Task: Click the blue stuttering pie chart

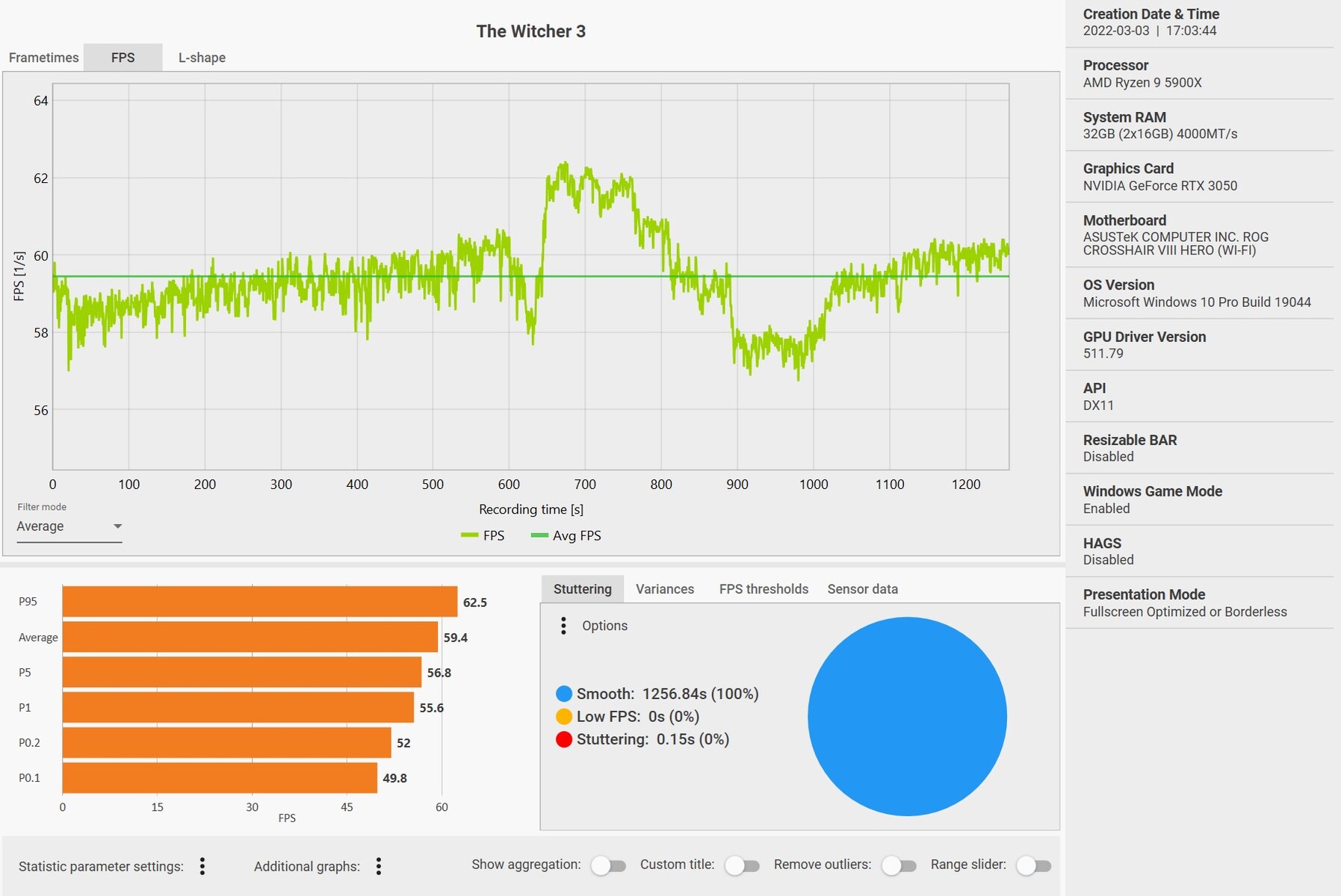Action: [907, 716]
